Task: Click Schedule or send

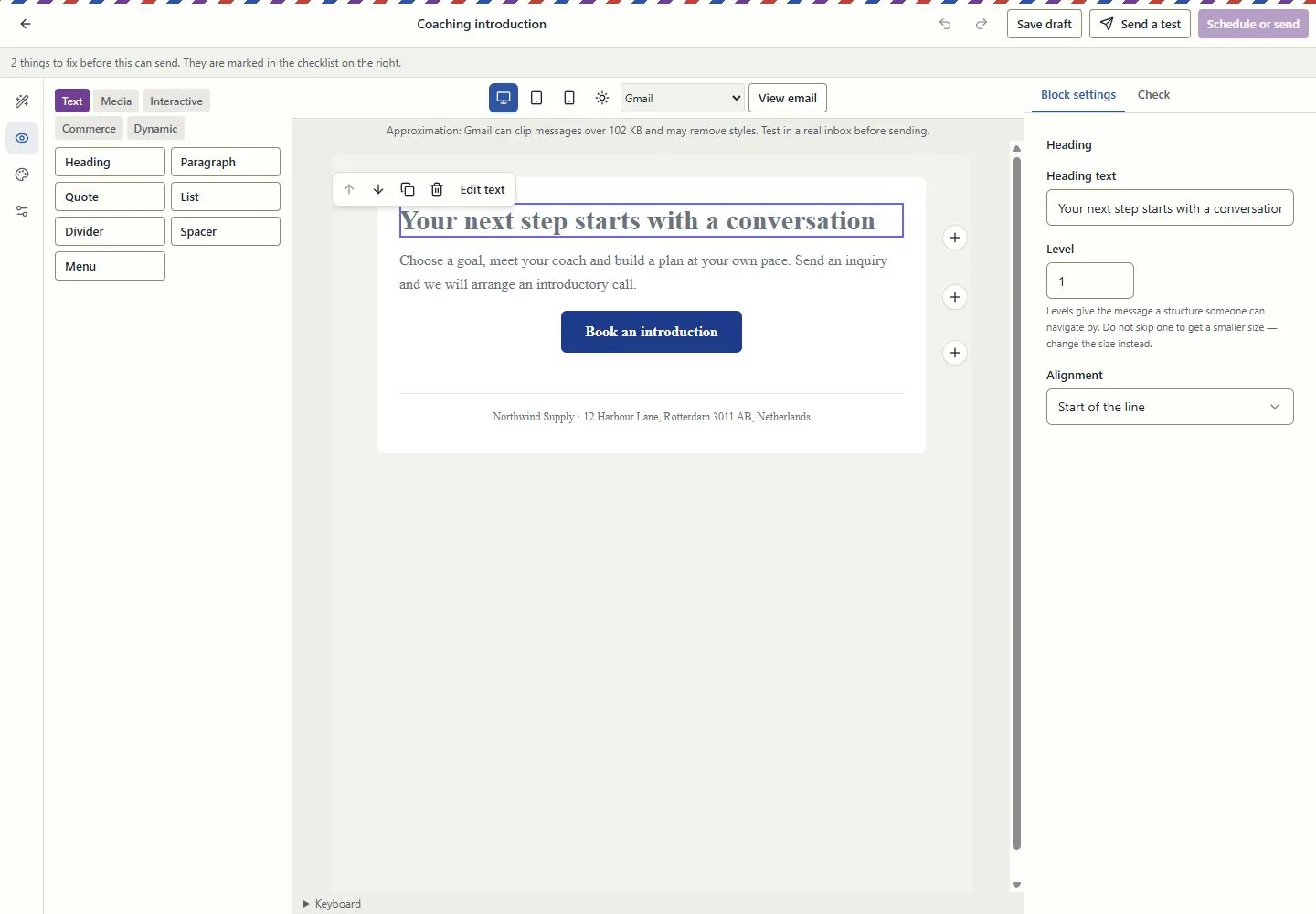Action: click(x=1253, y=24)
